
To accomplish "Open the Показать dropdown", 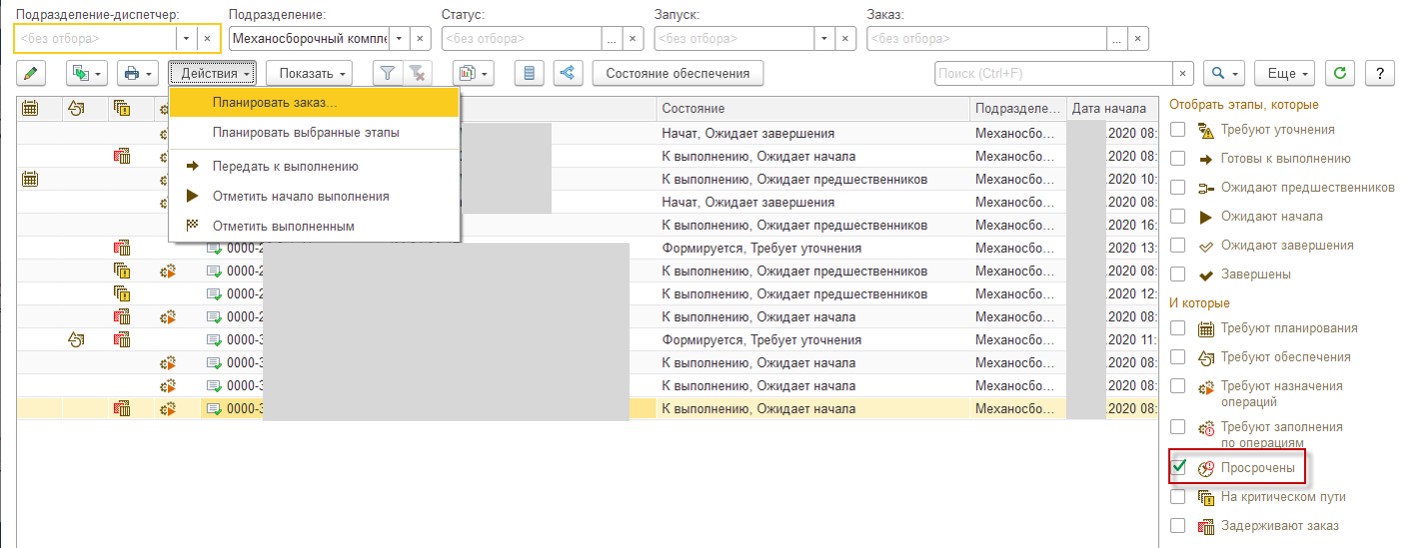I will pyautogui.click(x=310, y=74).
